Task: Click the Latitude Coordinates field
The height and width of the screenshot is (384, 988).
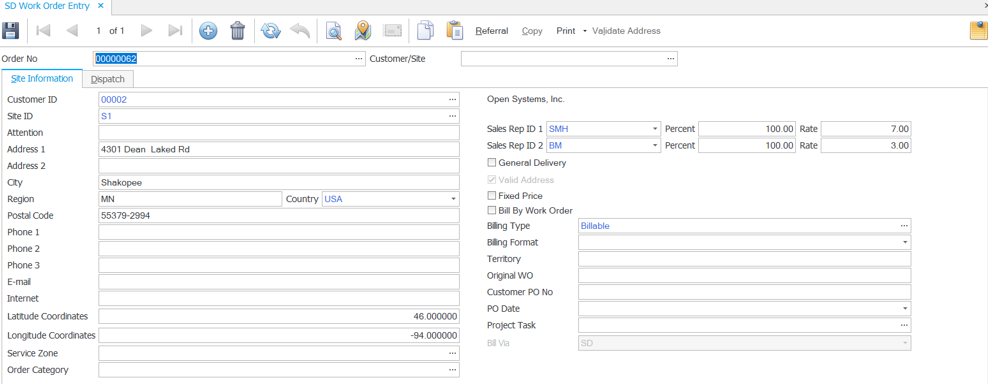Action: coord(279,316)
